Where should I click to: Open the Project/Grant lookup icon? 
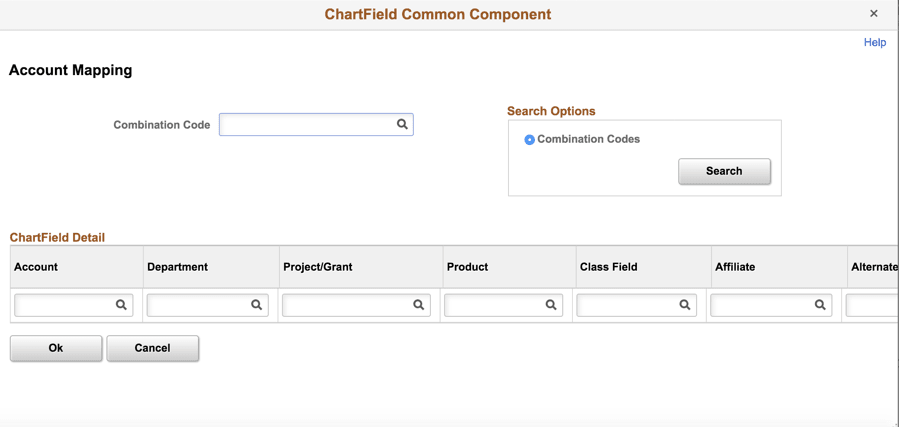[x=419, y=305]
